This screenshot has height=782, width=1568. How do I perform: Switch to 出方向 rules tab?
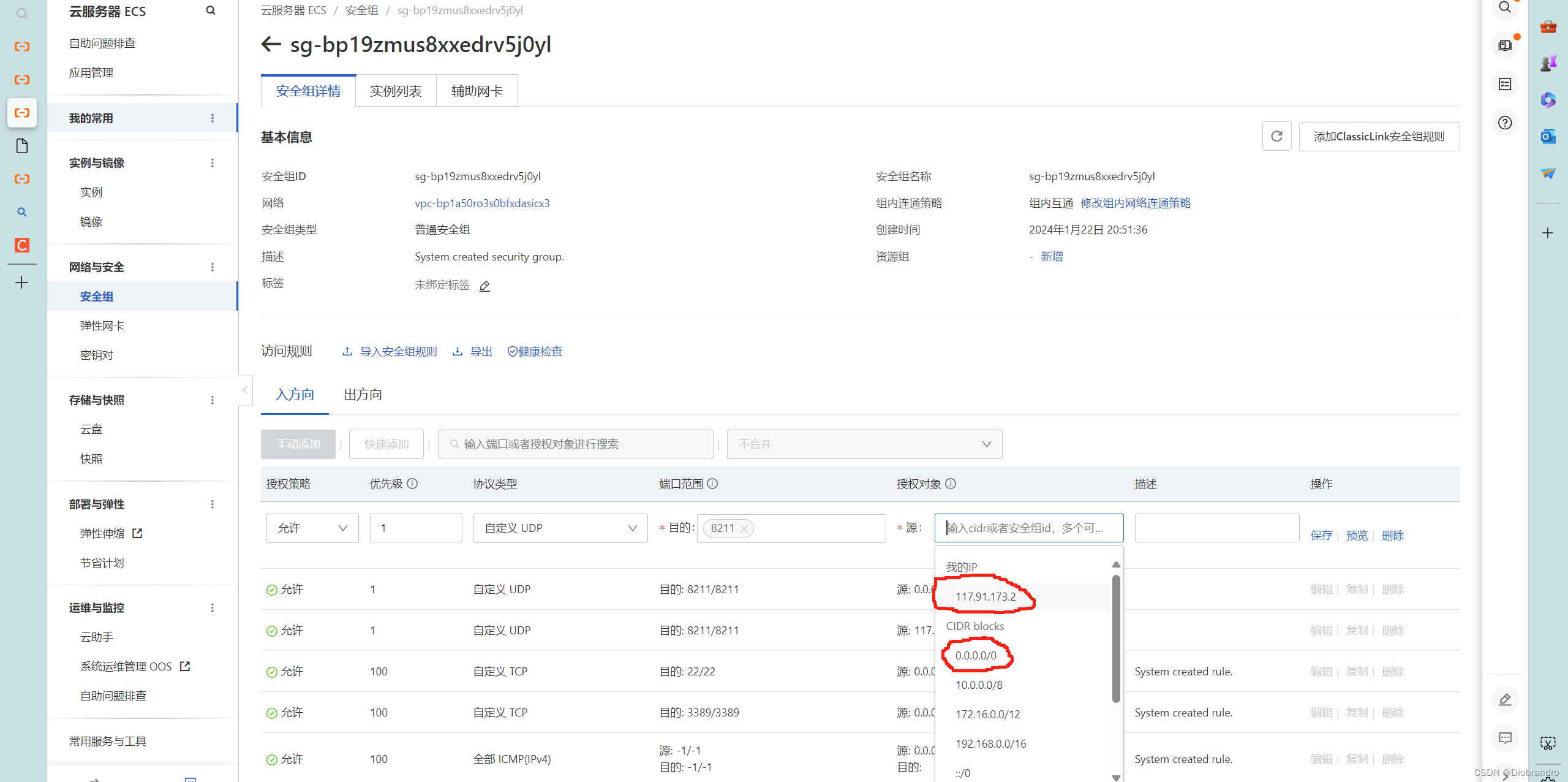coord(363,395)
